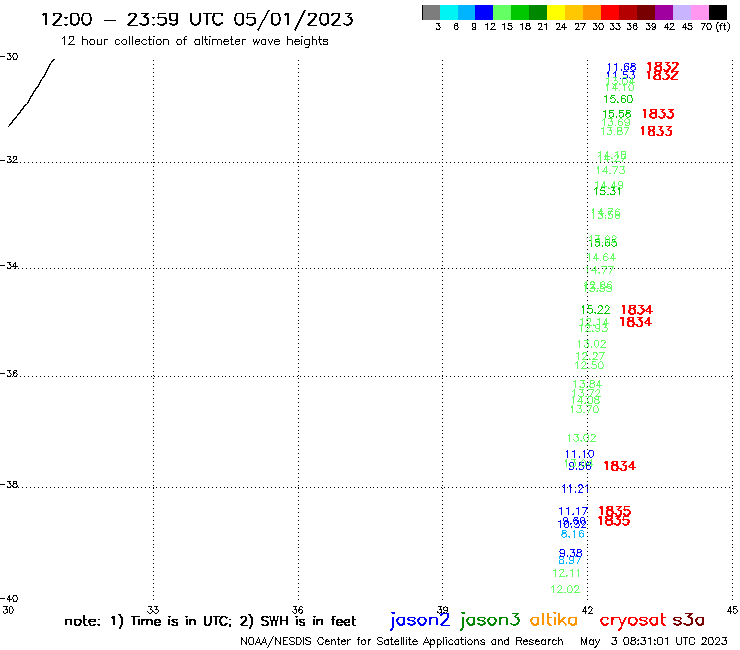This screenshot has width=740, height=650.
Task: Click the wave height value 15.60
Action: (x=618, y=99)
